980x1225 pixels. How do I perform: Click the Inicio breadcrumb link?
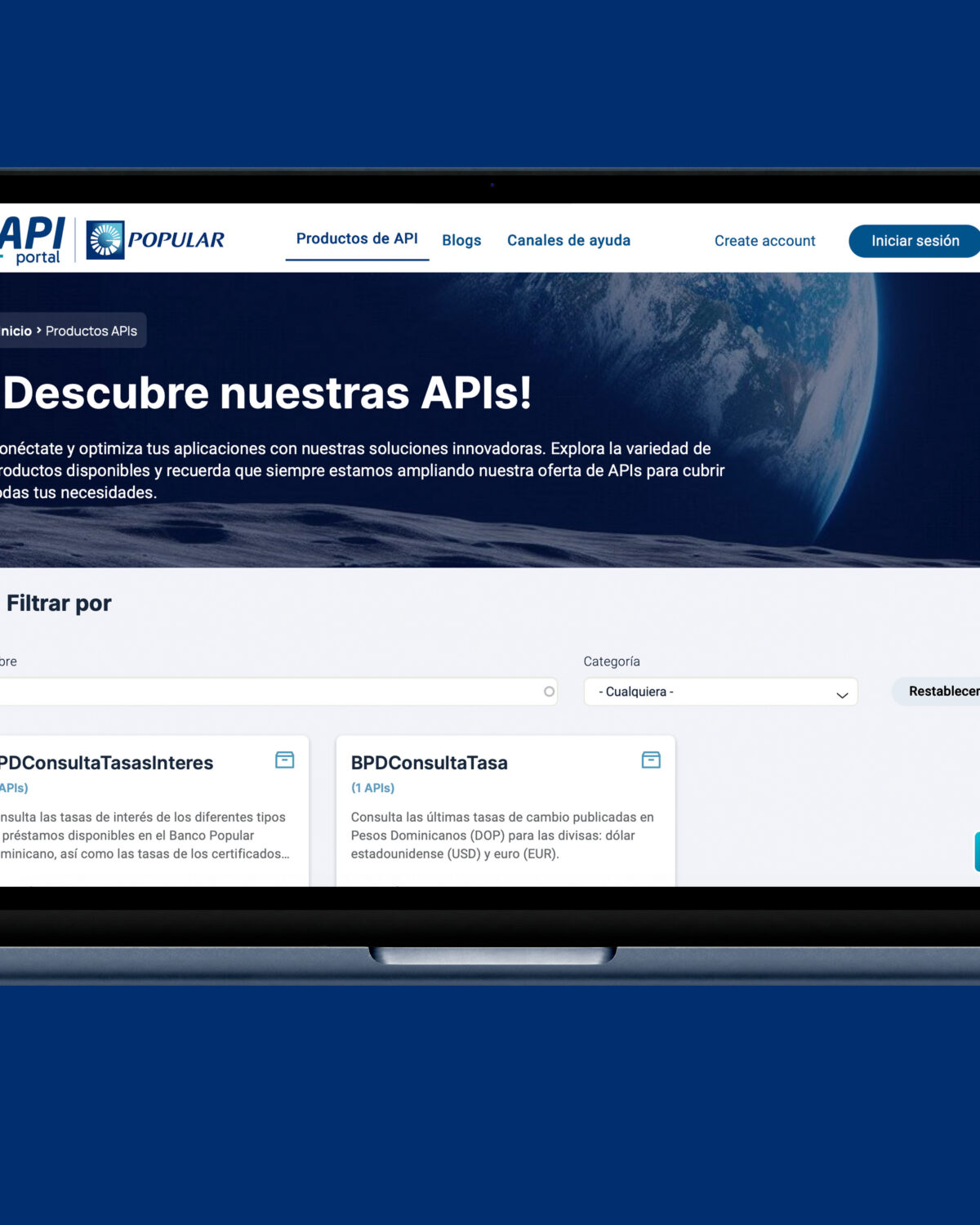coord(16,331)
